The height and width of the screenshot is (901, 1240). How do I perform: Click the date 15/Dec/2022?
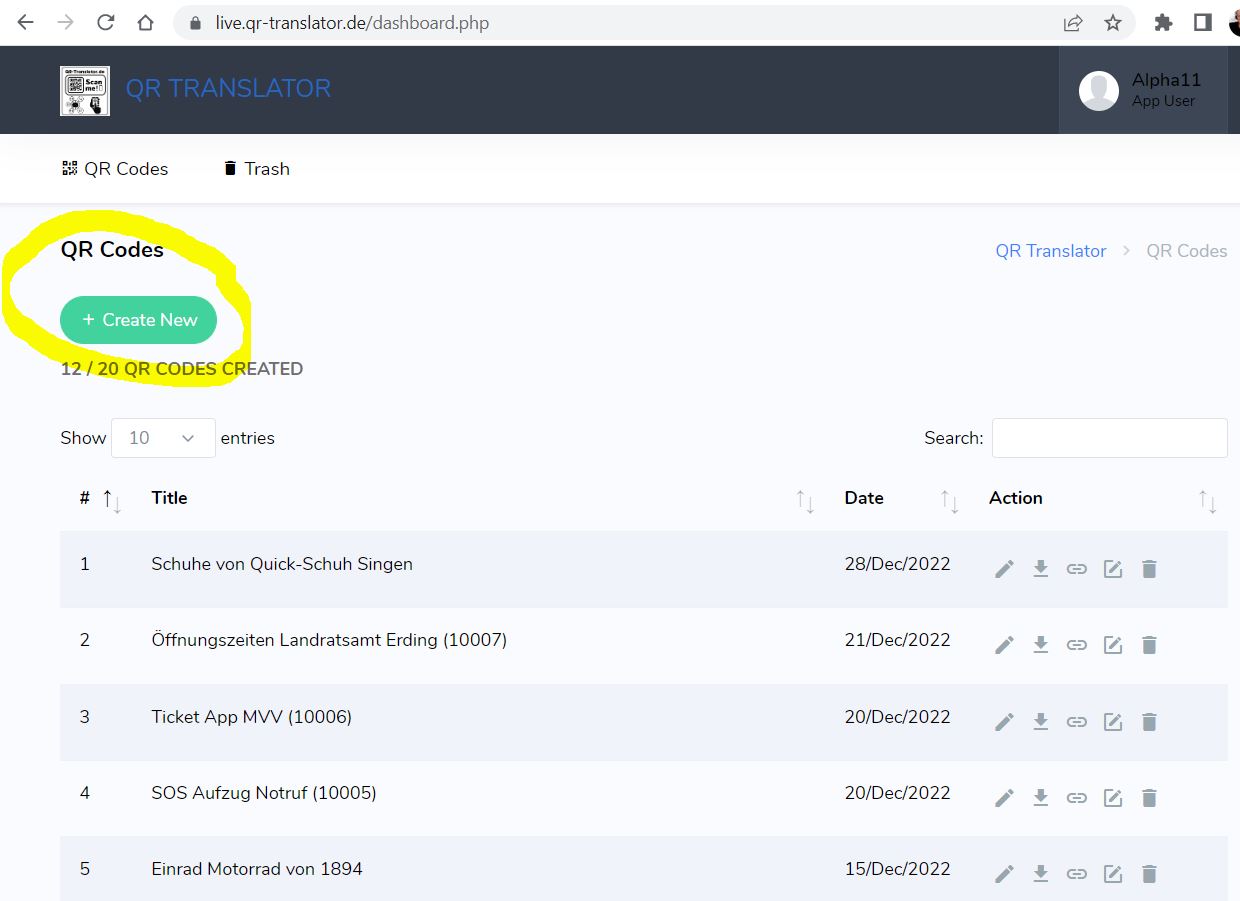click(x=897, y=869)
